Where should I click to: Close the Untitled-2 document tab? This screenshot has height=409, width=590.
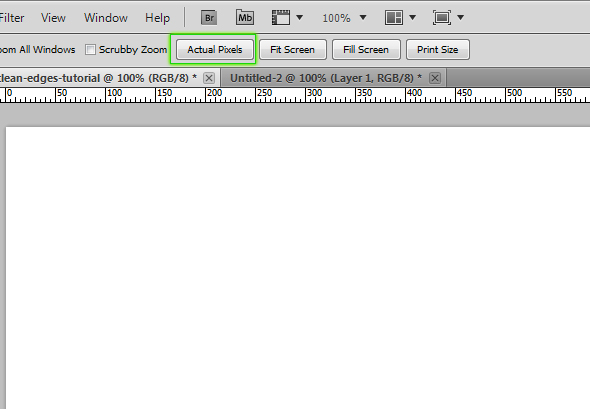pos(435,78)
